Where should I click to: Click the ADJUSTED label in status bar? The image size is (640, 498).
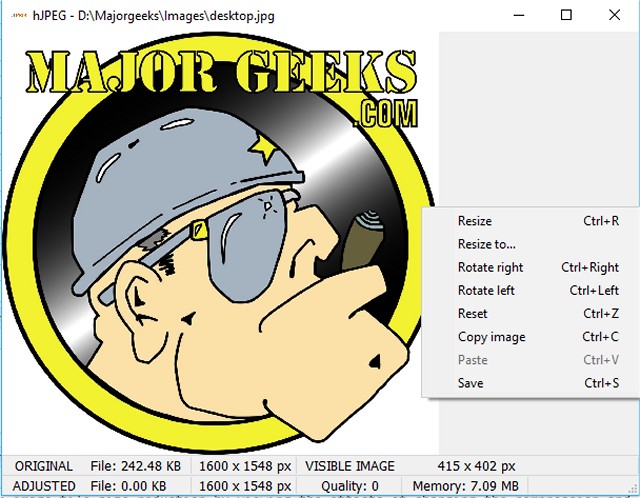pos(44,486)
